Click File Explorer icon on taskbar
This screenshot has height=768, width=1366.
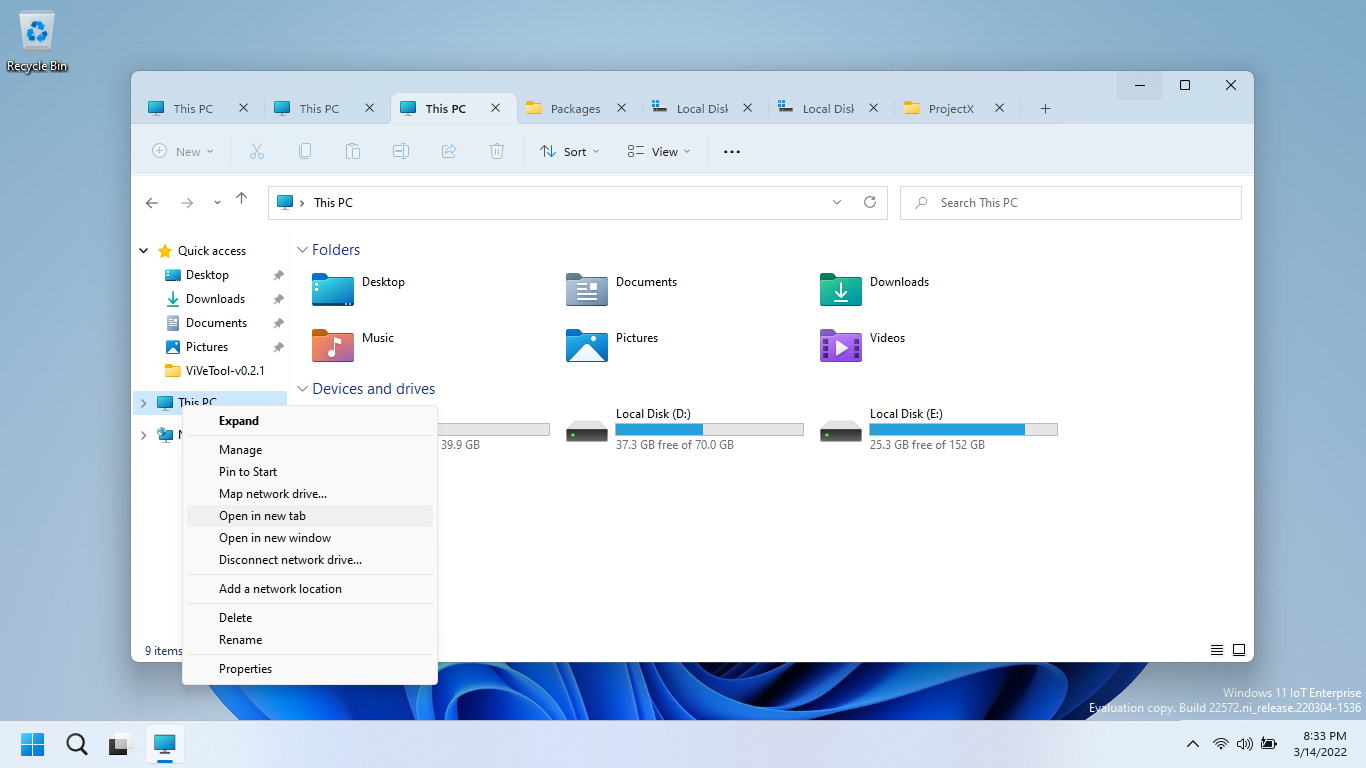click(x=165, y=744)
